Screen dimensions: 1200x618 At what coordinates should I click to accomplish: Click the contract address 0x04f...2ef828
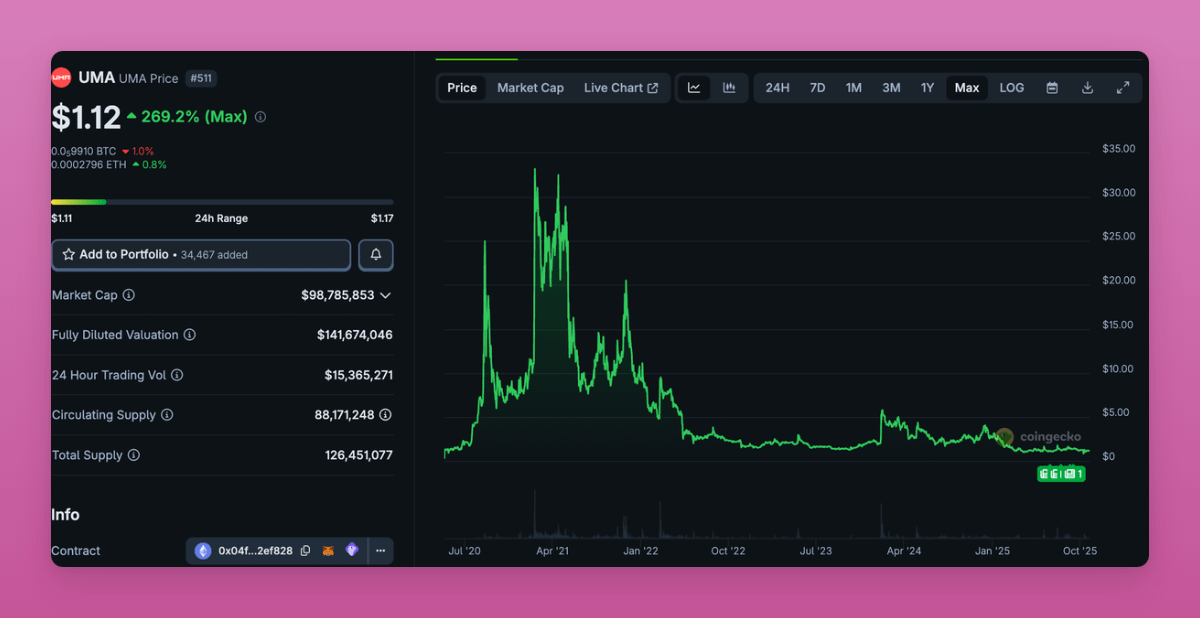click(x=255, y=551)
